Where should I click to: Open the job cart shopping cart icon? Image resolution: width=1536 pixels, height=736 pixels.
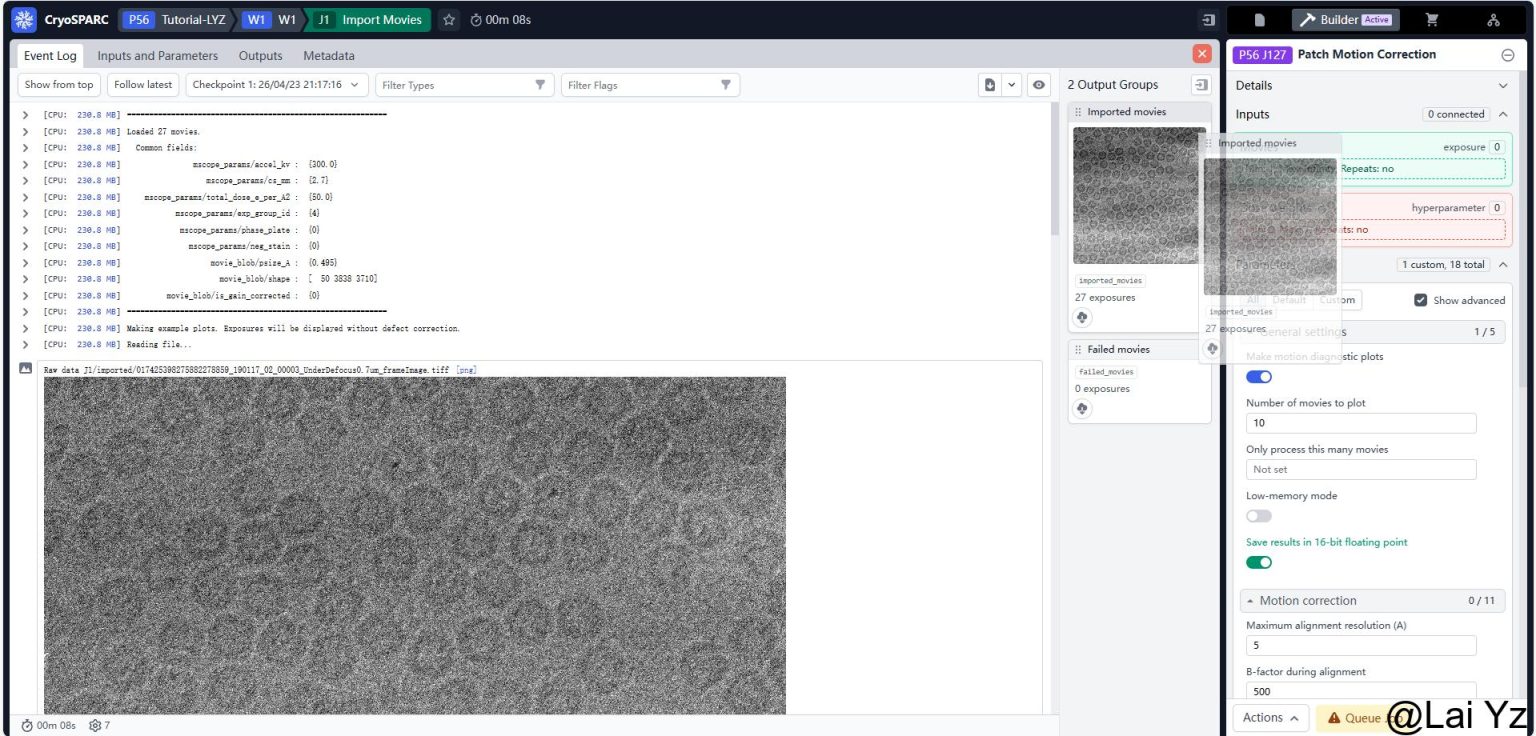point(1432,19)
